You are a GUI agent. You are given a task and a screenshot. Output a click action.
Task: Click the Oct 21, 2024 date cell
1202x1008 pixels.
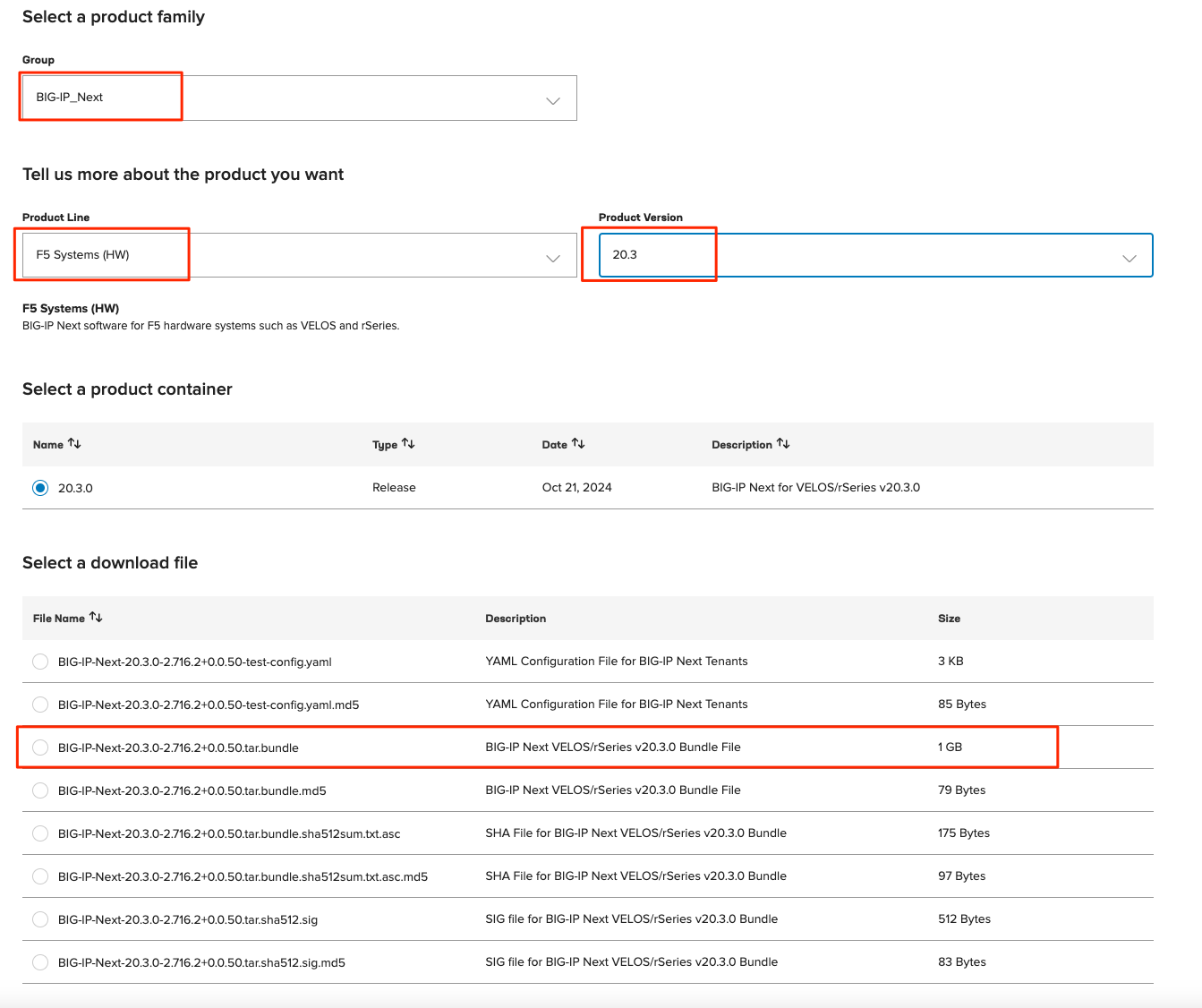(577, 488)
